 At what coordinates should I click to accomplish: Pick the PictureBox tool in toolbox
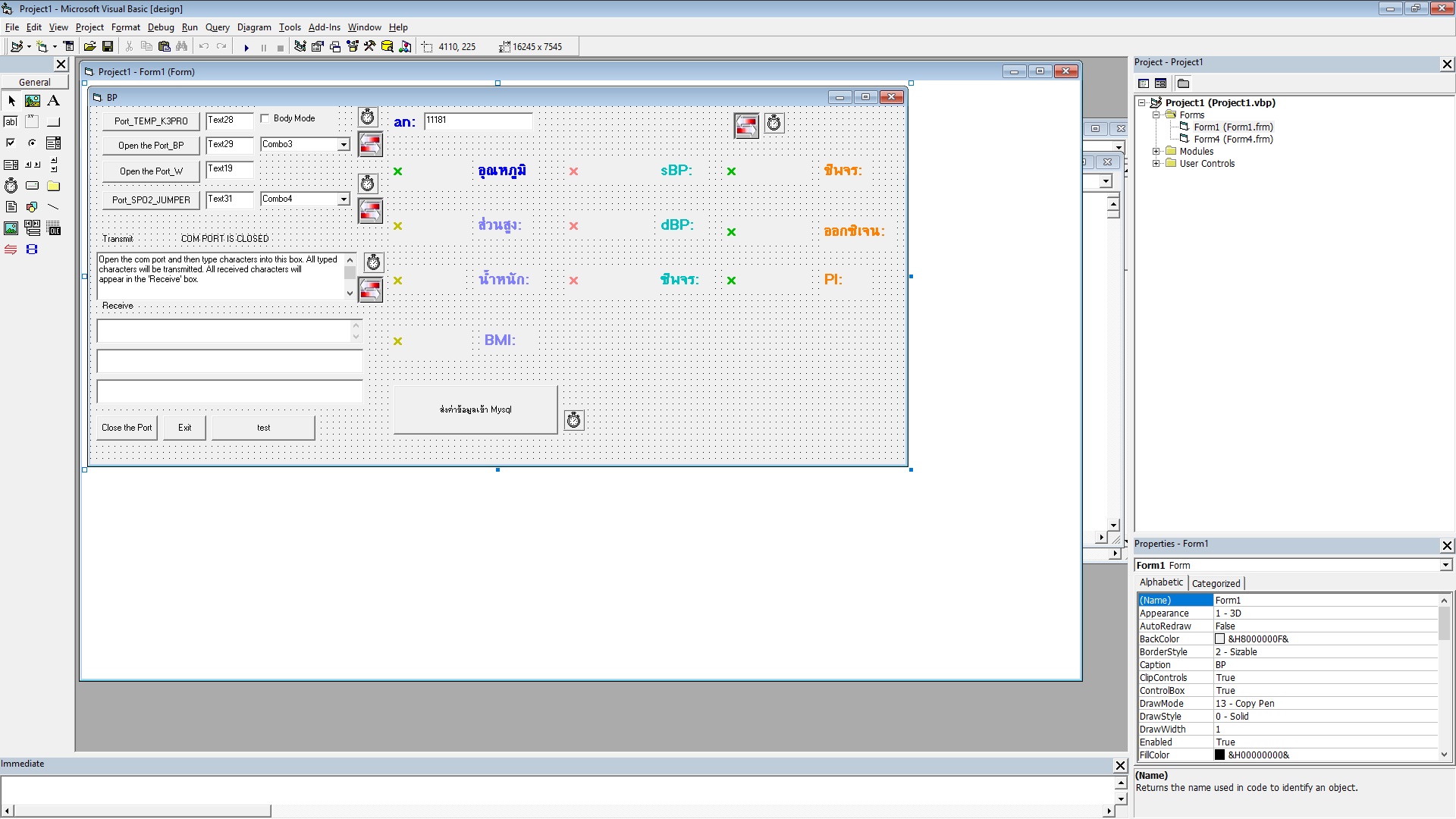tap(32, 101)
